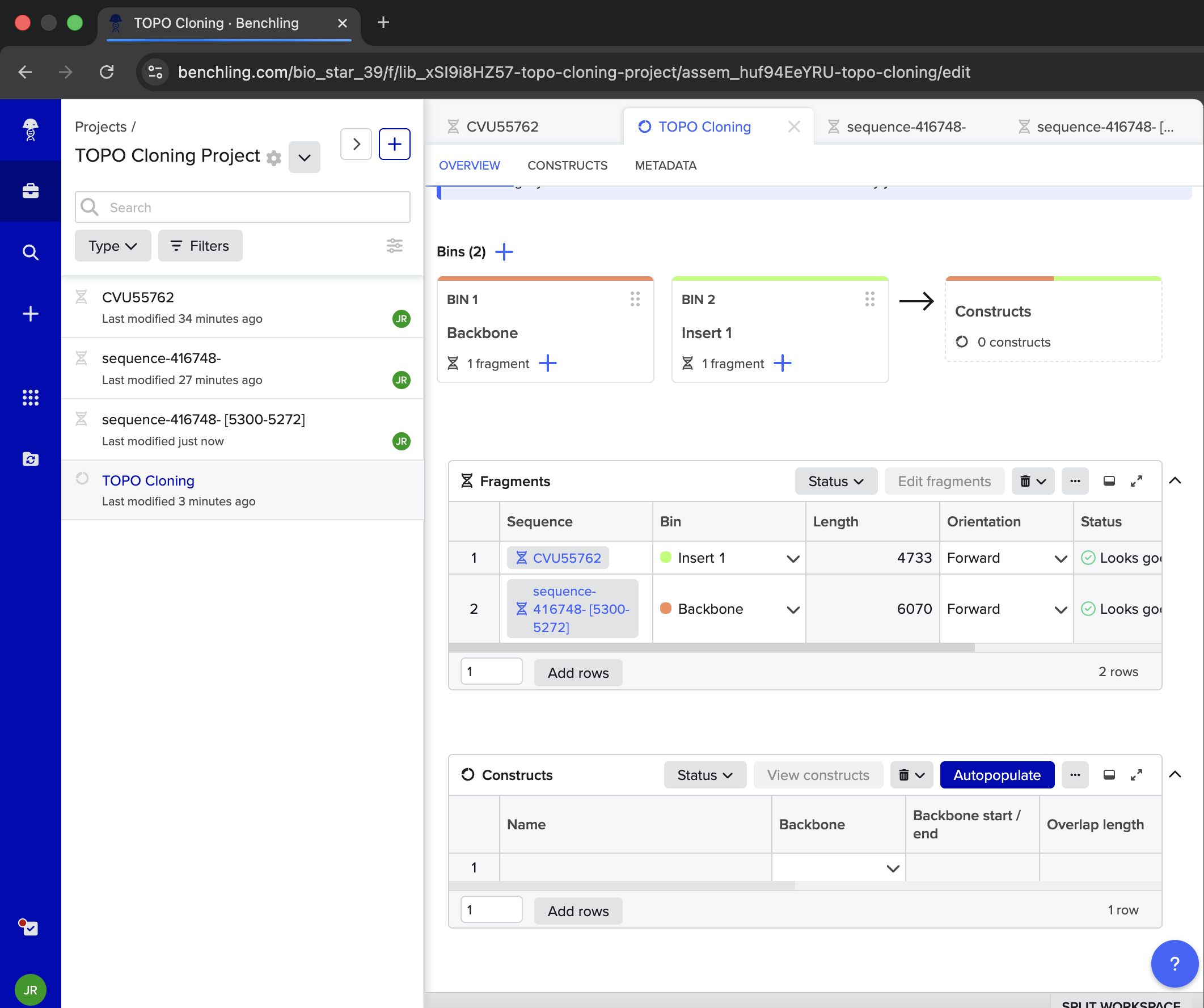This screenshot has height=1008, width=1204.
Task: Click the Edit fragments button
Action: pos(944,481)
